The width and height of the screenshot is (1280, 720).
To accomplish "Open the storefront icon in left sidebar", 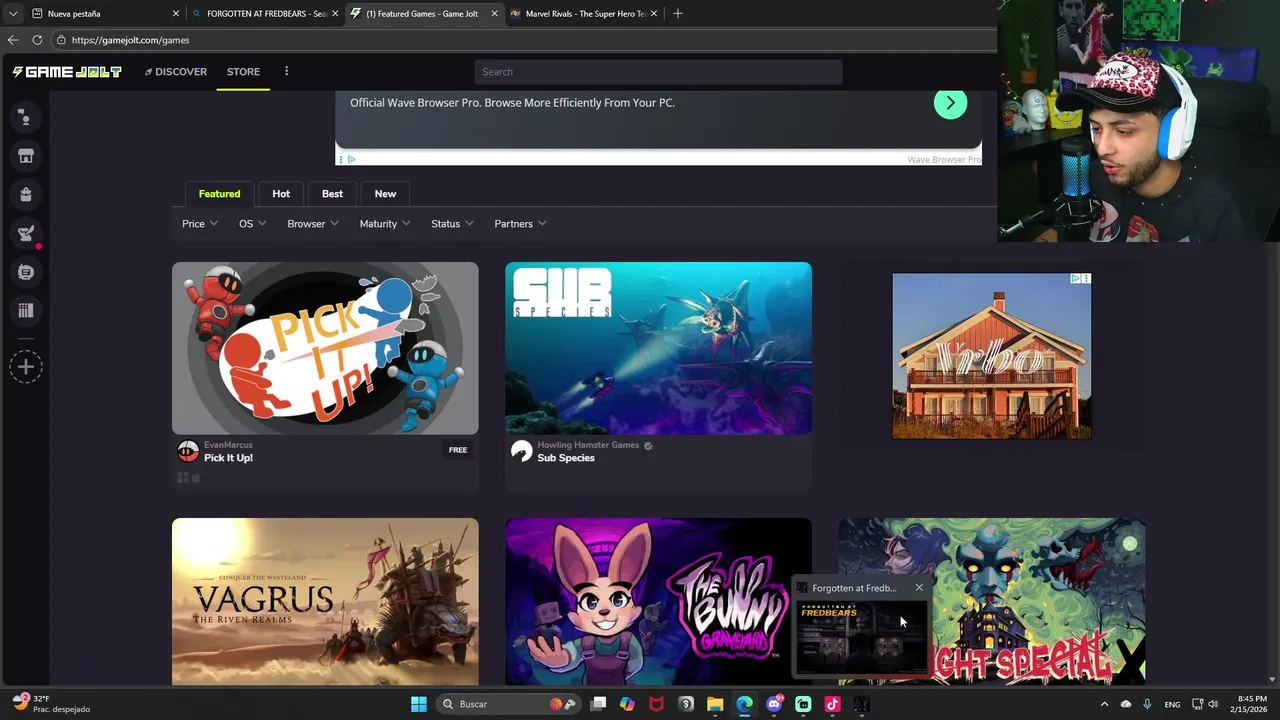I will tap(26, 156).
